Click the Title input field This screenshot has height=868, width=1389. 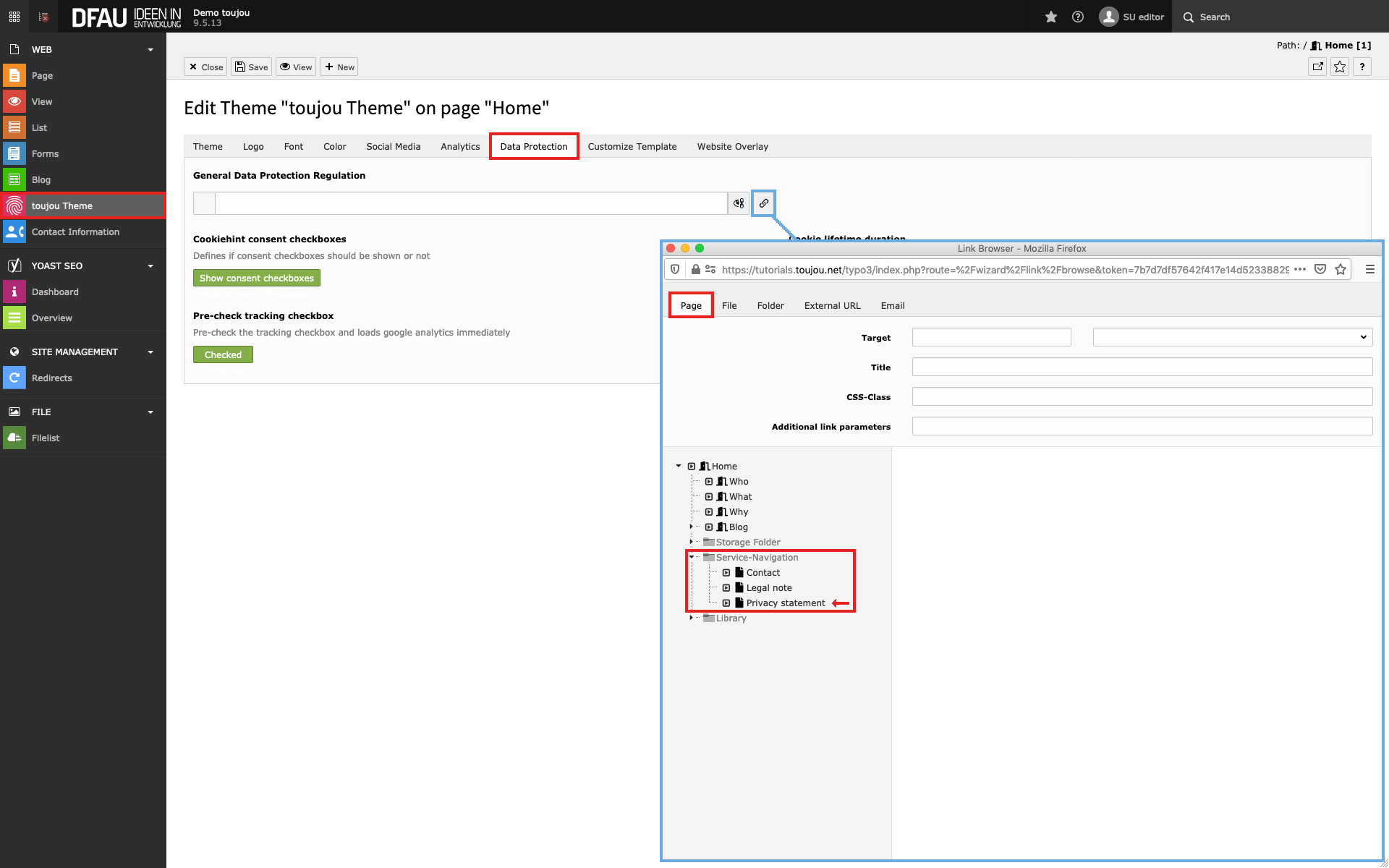(x=1142, y=367)
